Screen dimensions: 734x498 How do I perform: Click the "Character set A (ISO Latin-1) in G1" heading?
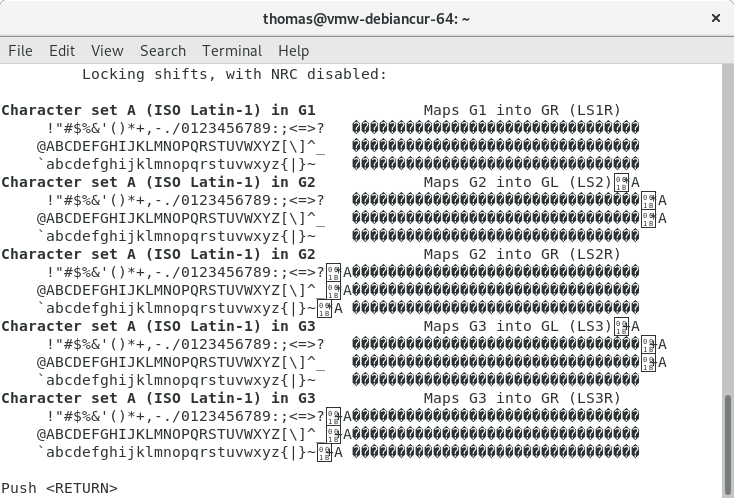pyautogui.click(x=158, y=110)
